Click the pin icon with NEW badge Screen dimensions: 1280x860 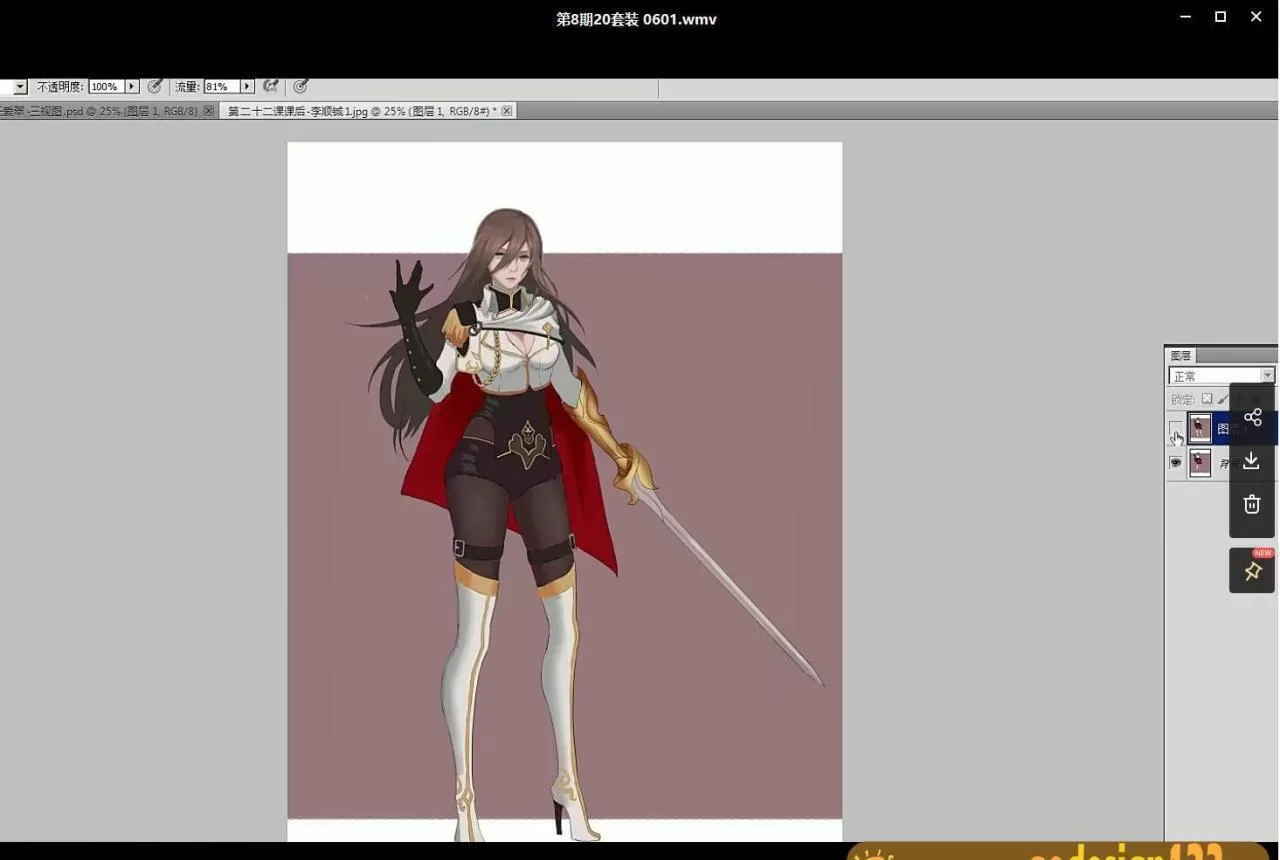(x=1251, y=571)
